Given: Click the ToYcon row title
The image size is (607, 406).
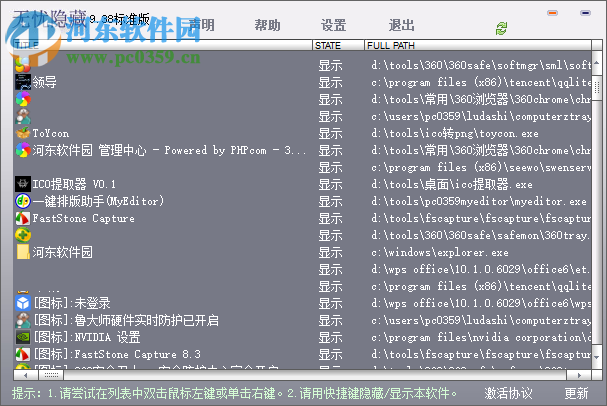Looking at the screenshot, I should [51, 134].
